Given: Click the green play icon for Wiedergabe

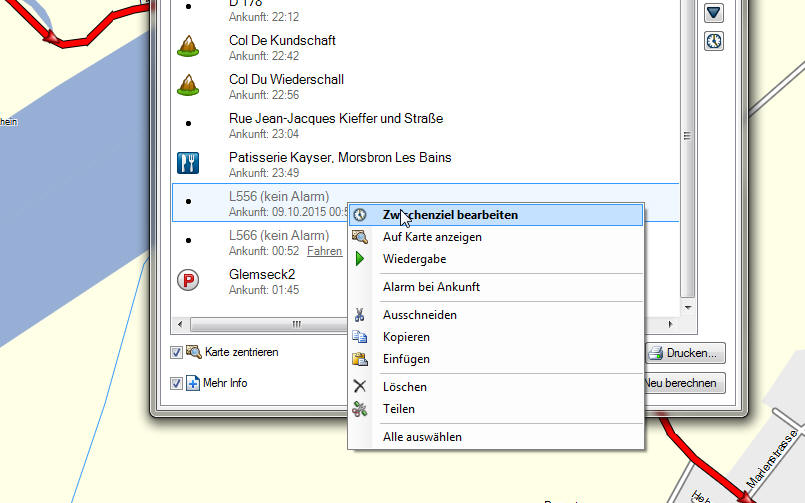Looking at the screenshot, I should coord(360,259).
